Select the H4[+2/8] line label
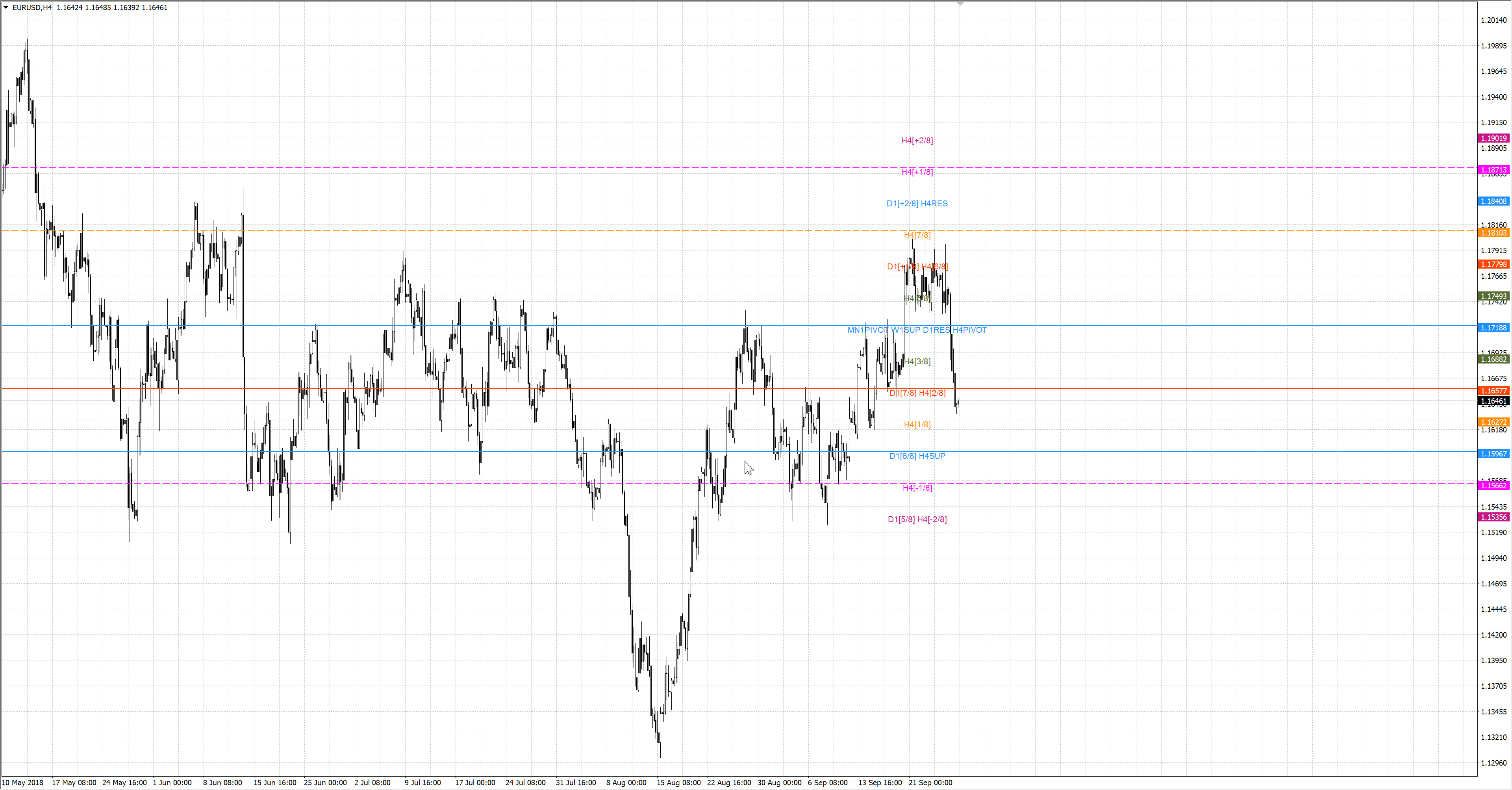The image size is (1512, 790). pos(917,140)
